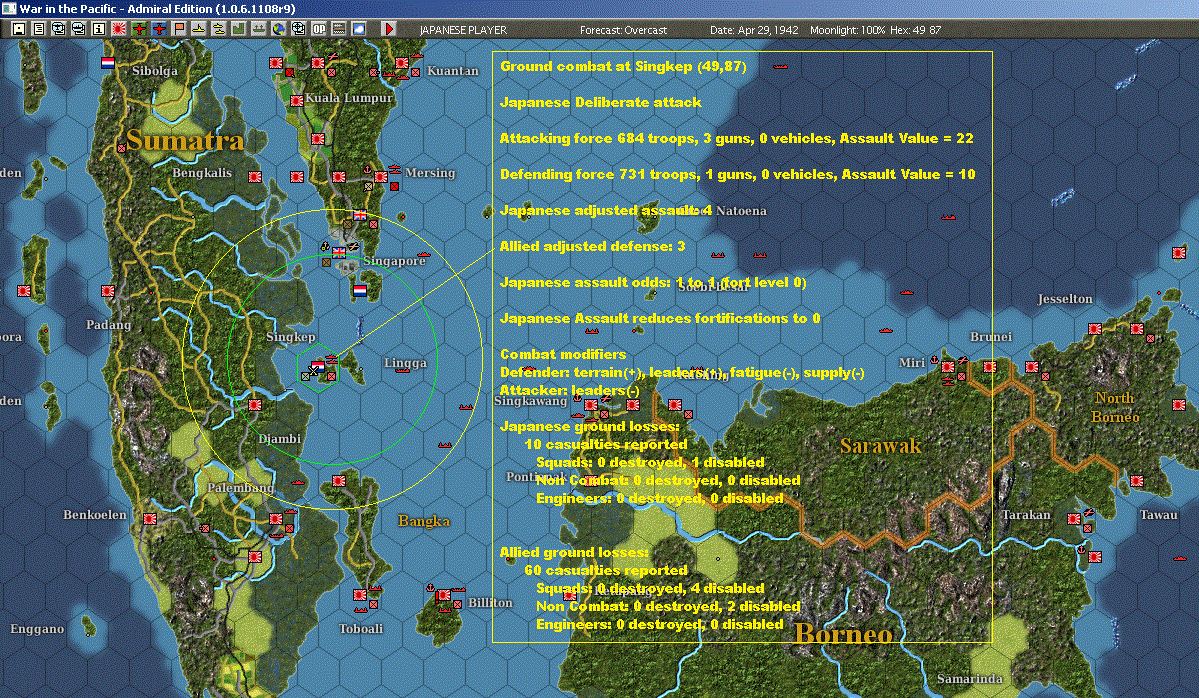Viewport: 1199px width, 698px height.
Task: Click 'Forecast: Overcast' in top bar
Action: point(623,30)
